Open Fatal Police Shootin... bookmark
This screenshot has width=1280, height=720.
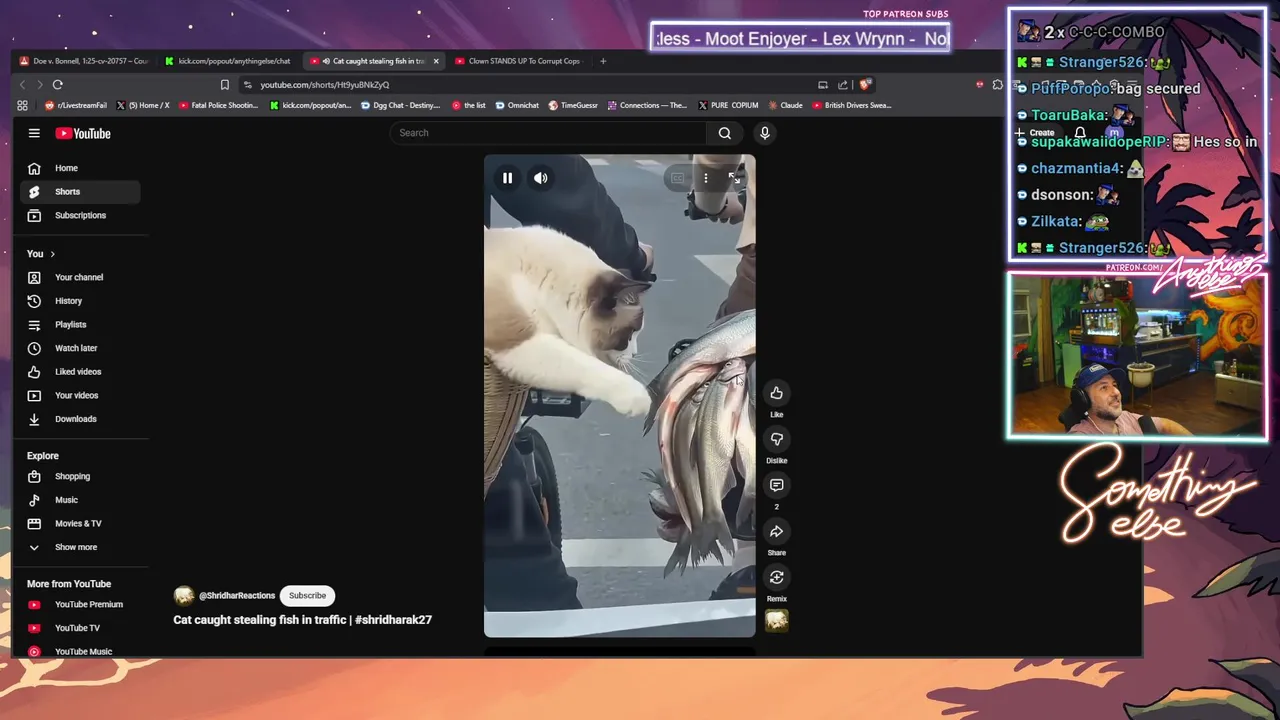pos(218,105)
